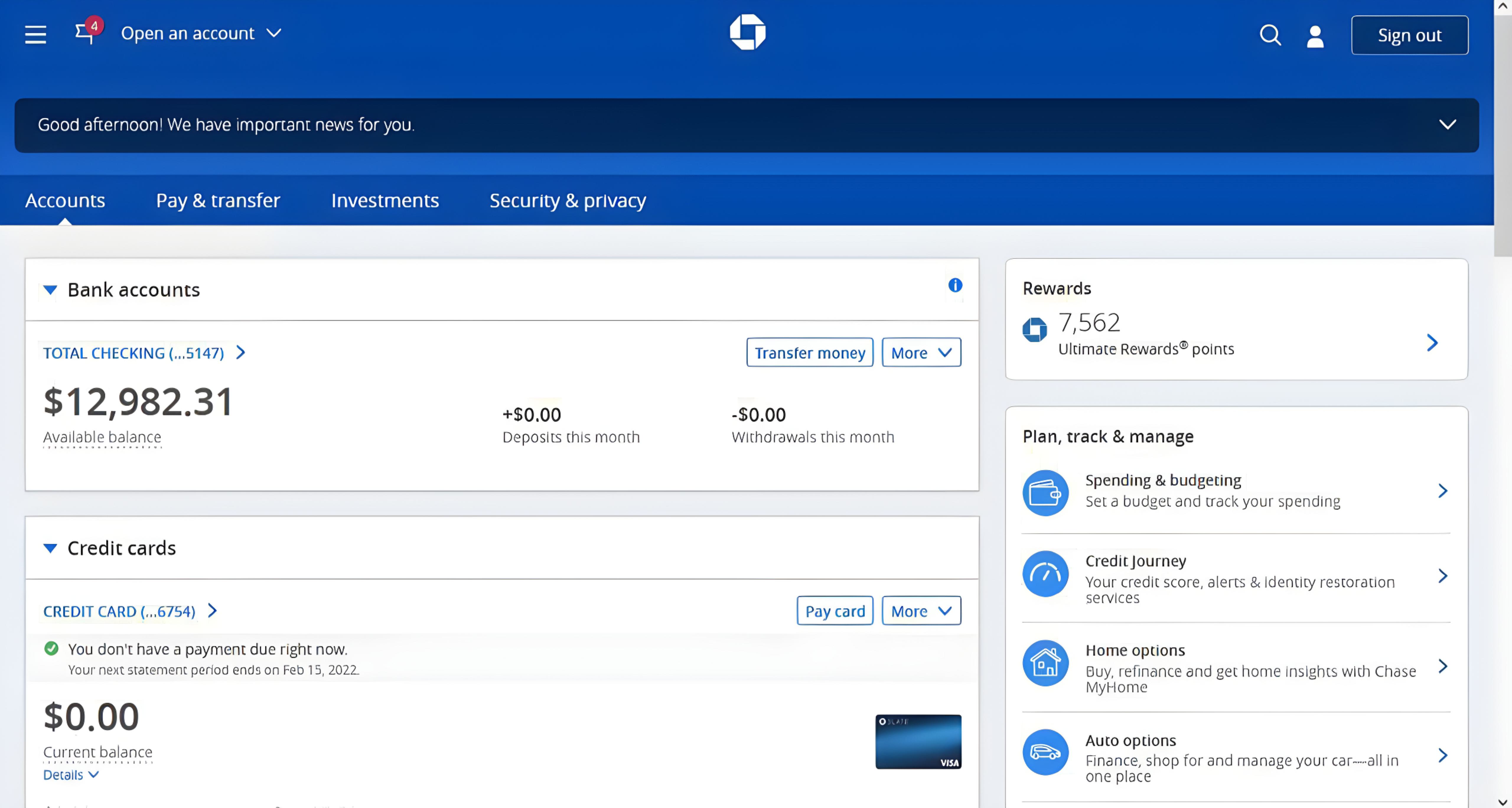Collapse the Bank accounts section

50,290
